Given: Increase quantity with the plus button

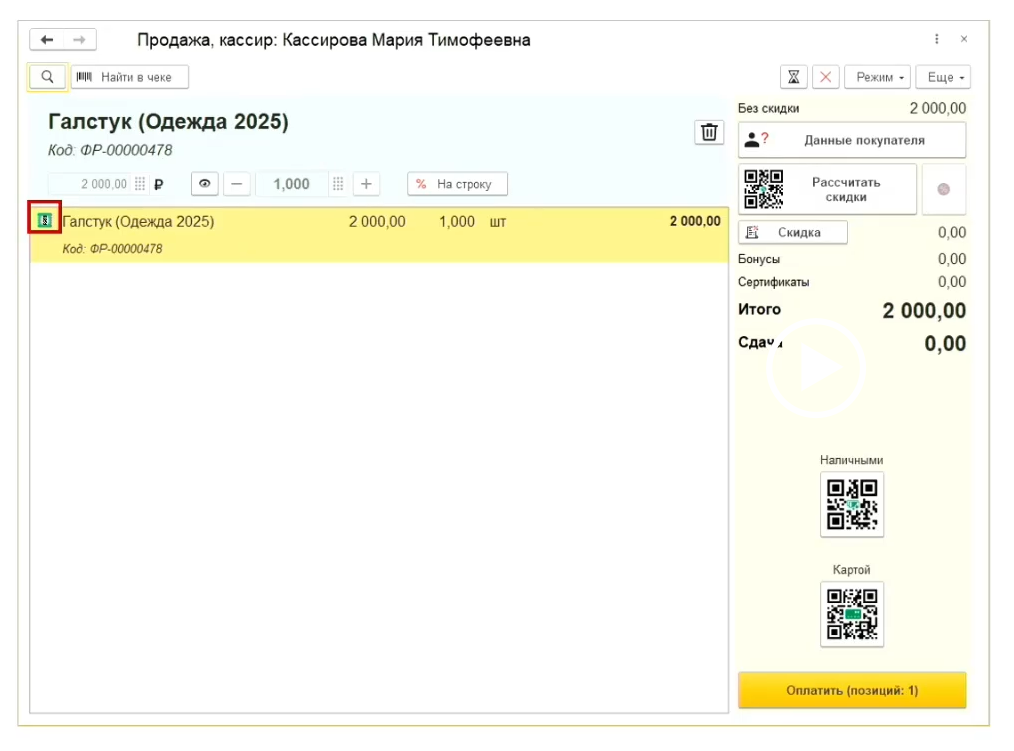Looking at the screenshot, I should 366,184.
